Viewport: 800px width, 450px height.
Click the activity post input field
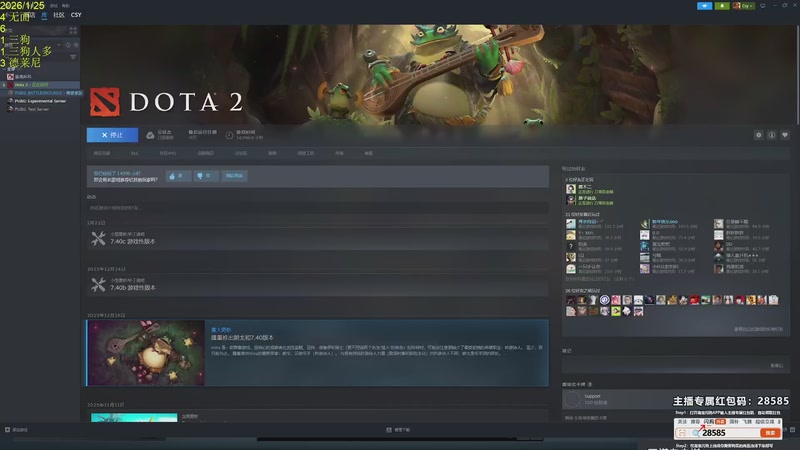coord(317,208)
